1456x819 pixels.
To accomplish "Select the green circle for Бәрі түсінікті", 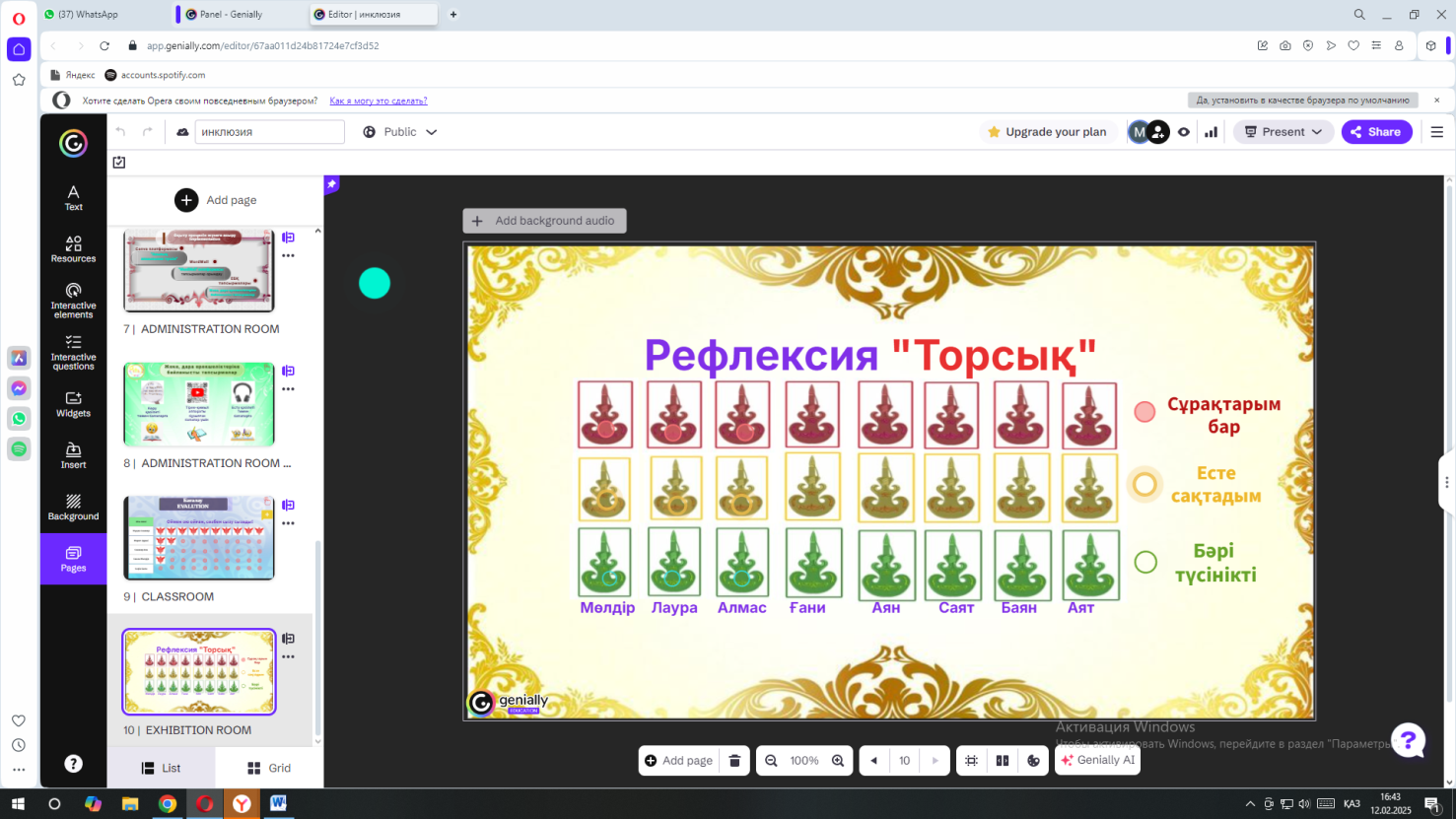I will 1145,562.
